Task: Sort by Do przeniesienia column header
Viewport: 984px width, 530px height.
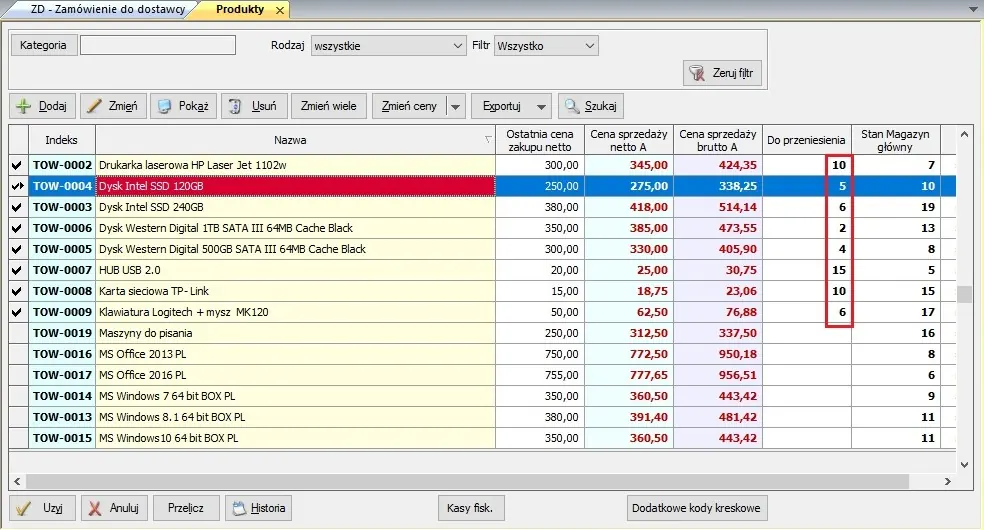Action: tap(806, 140)
